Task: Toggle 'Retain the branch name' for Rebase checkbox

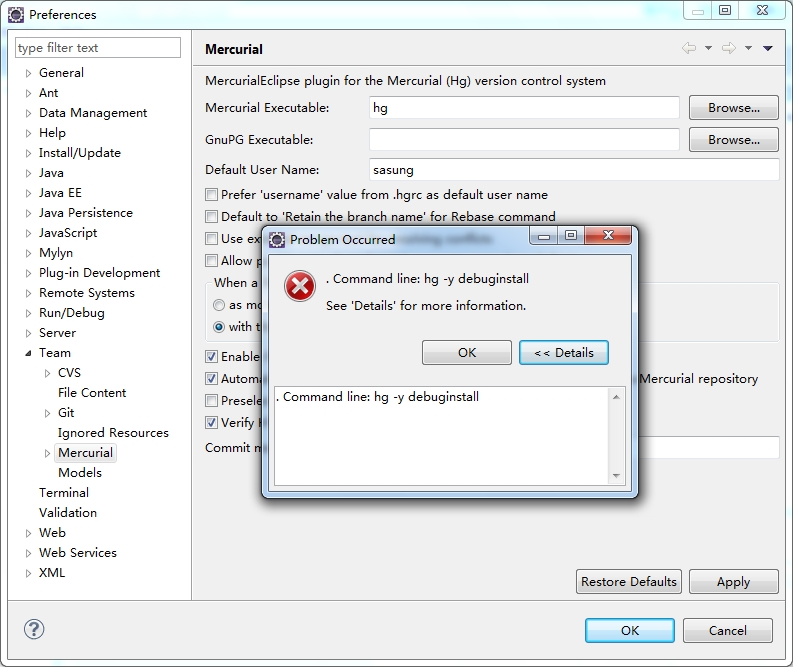Action: (x=211, y=217)
